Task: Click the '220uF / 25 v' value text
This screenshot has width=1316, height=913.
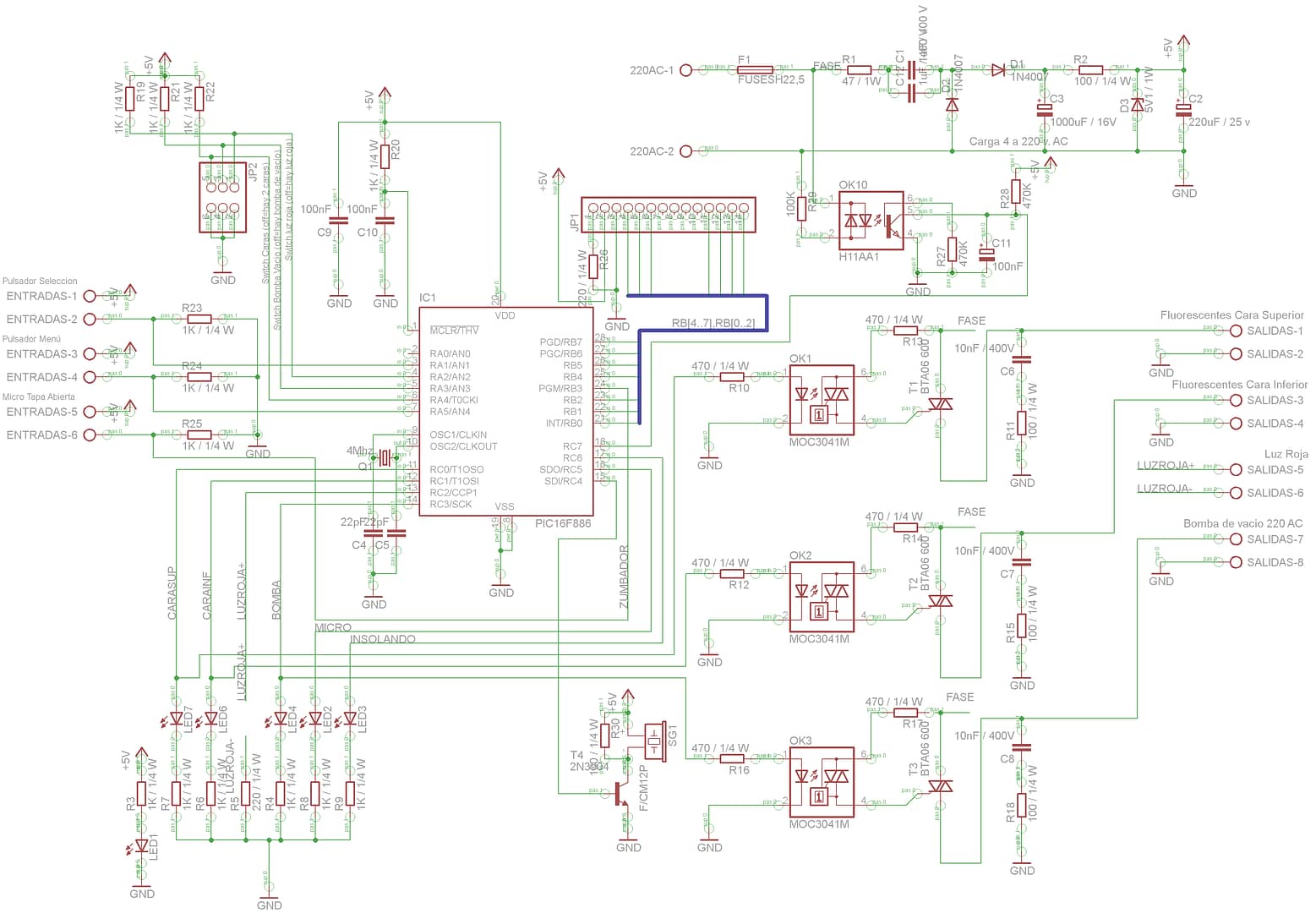Action: (1219, 122)
